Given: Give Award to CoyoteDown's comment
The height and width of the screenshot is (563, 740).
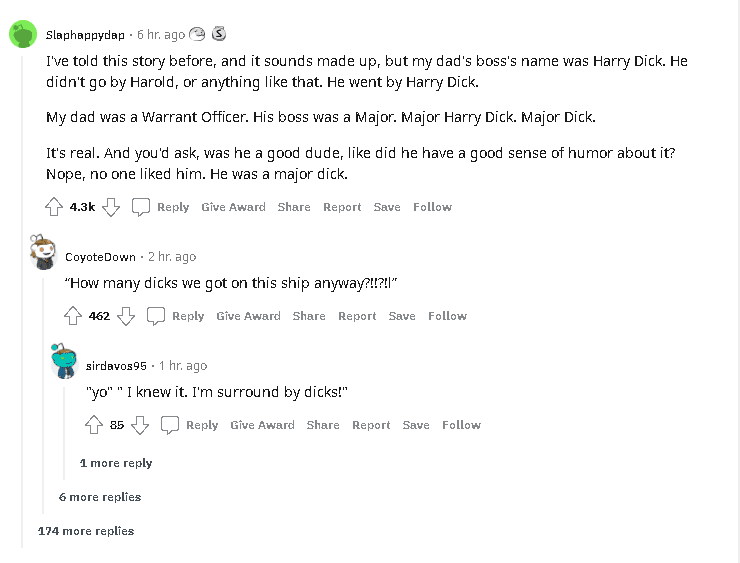Looking at the screenshot, I should (x=248, y=316).
